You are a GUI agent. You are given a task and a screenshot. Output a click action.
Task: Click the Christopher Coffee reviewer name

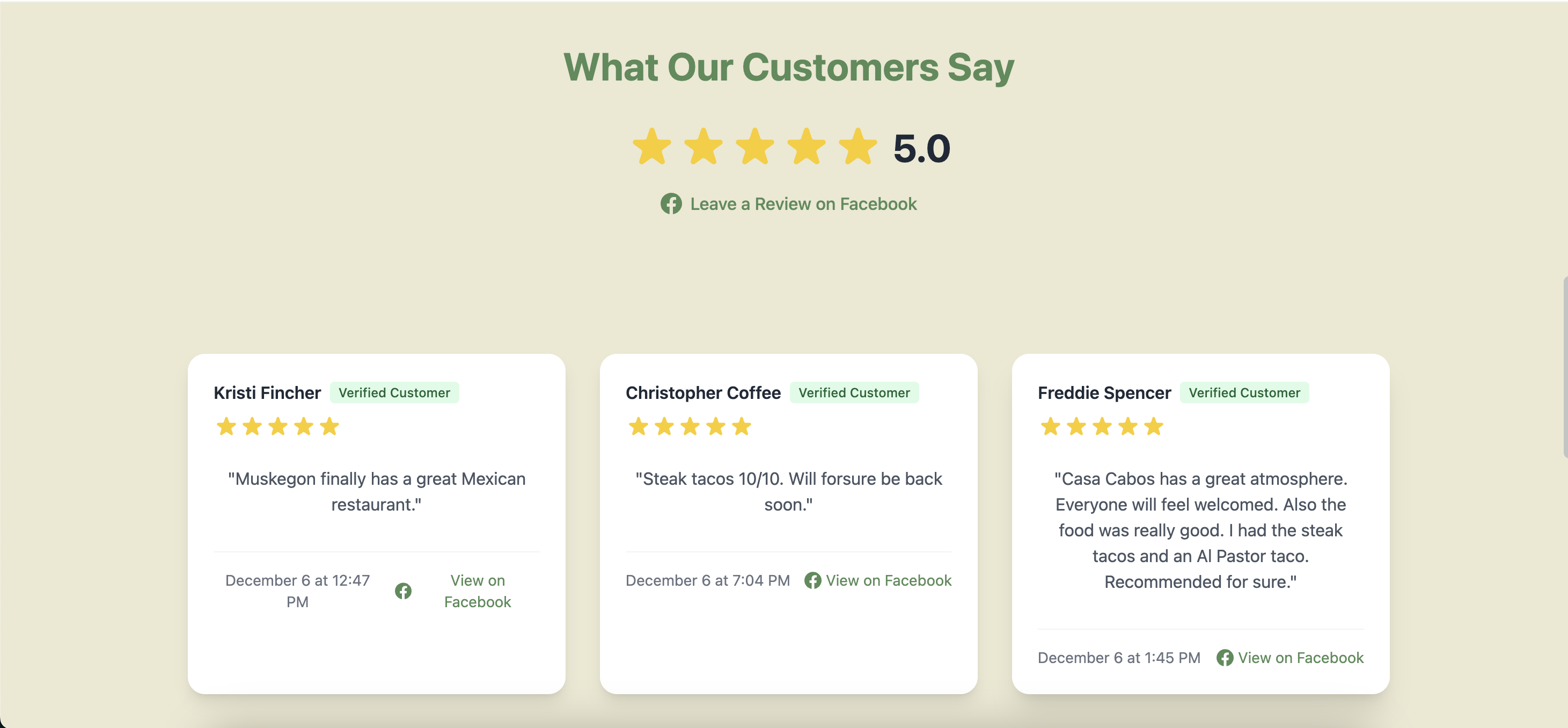tap(703, 393)
